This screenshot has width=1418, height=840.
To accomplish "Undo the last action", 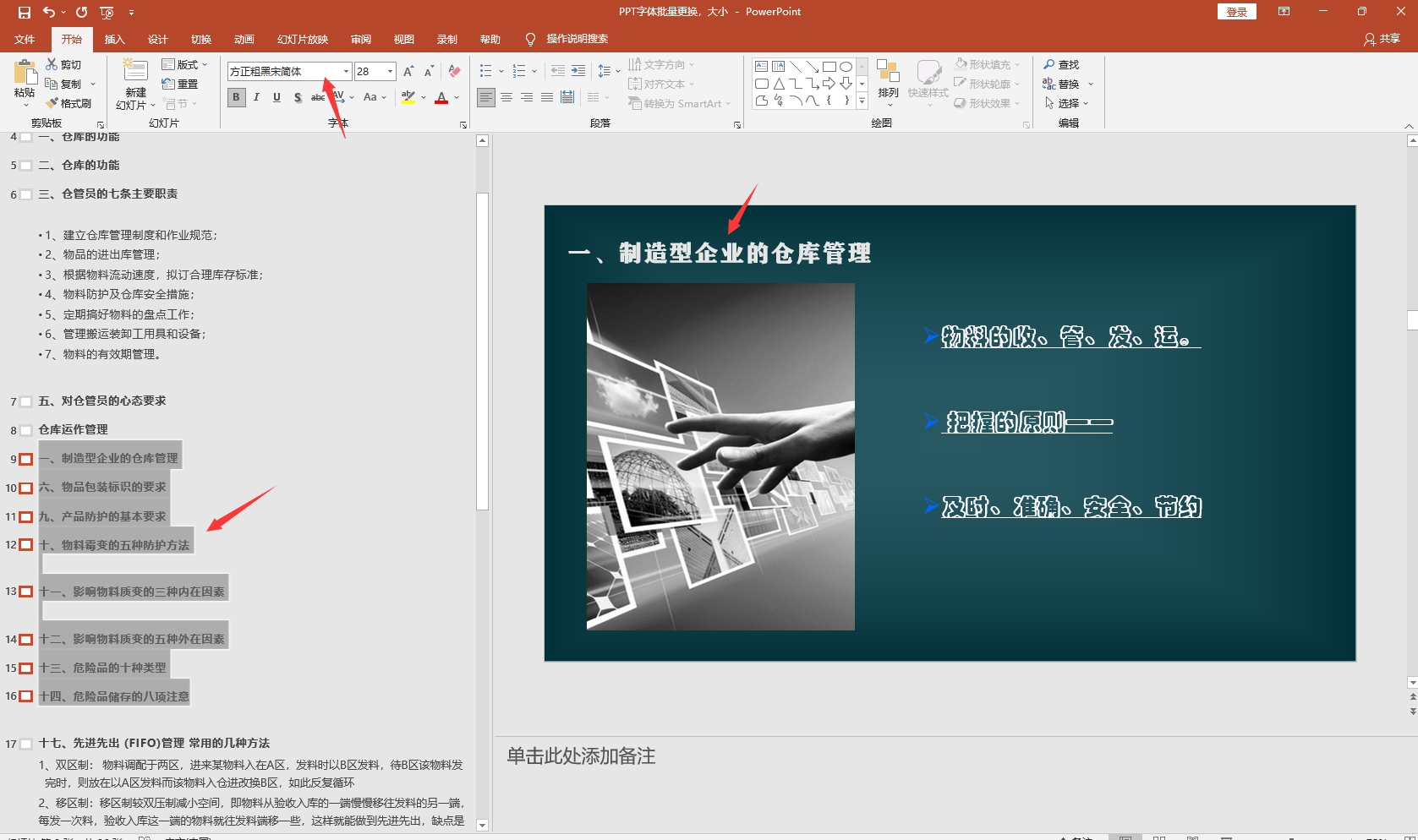I will (x=49, y=12).
